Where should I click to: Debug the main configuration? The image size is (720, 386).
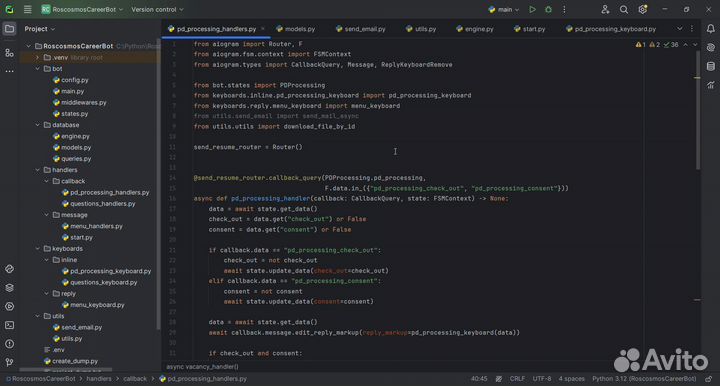pos(548,9)
